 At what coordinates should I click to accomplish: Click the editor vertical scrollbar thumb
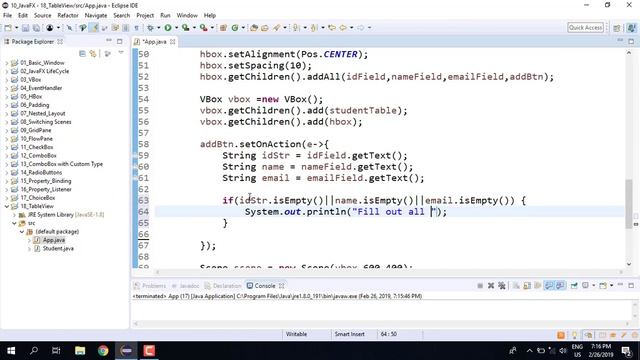click(x=629, y=203)
